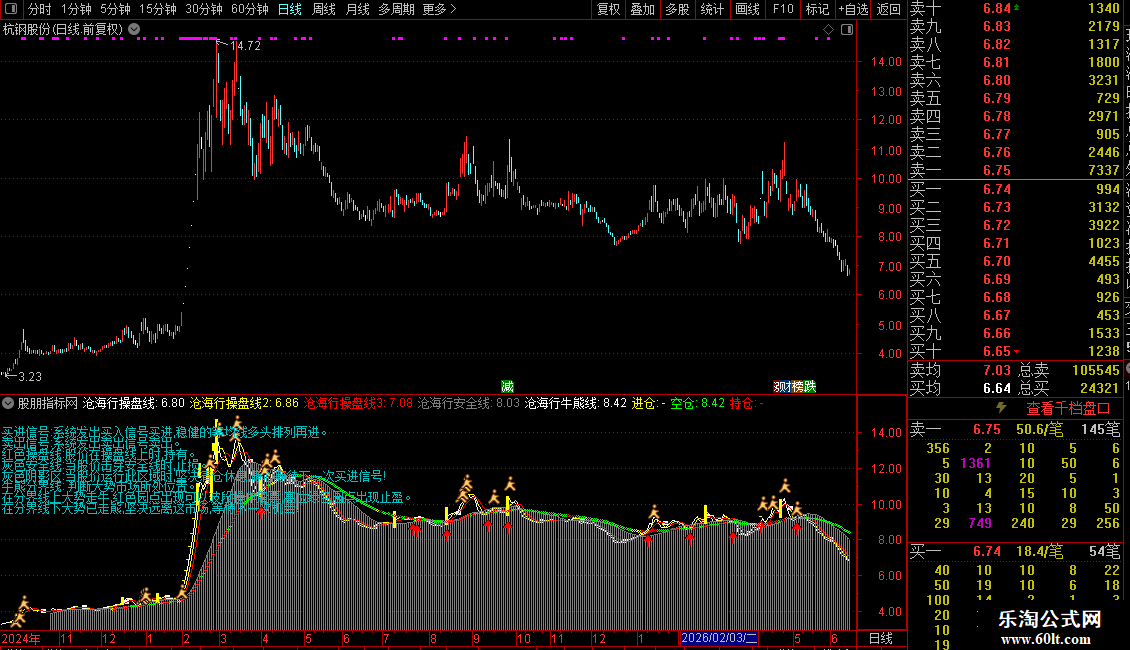This screenshot has width=1130, height=650.
Task: Click the 复权 adjustment button
Action: (608, 9)
